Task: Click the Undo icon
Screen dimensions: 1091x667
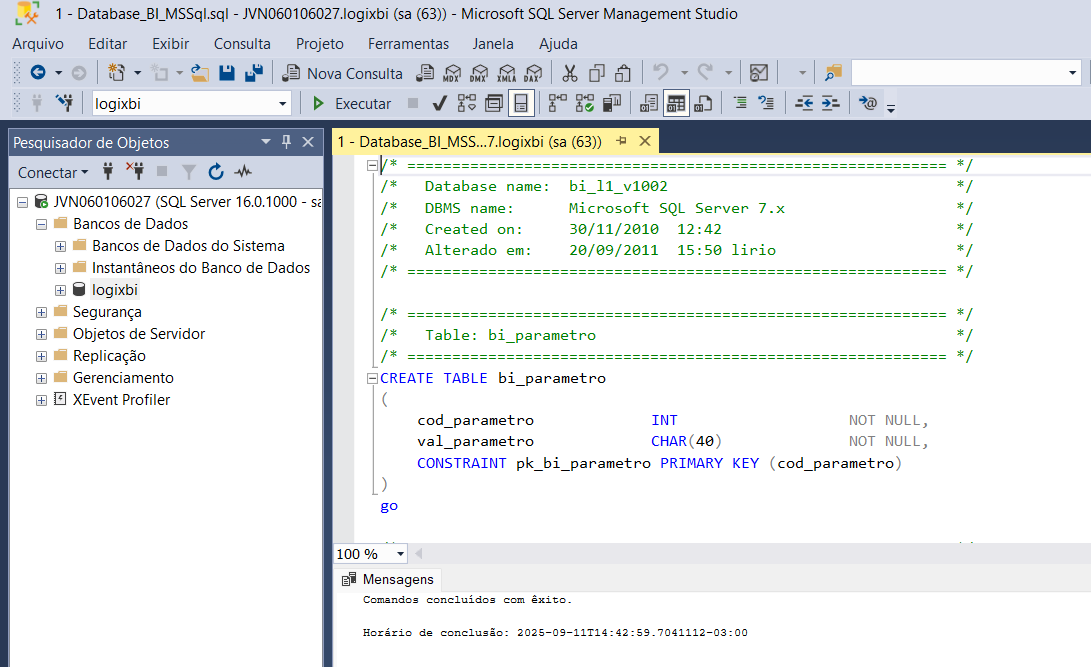Action: tap(660, 73)
